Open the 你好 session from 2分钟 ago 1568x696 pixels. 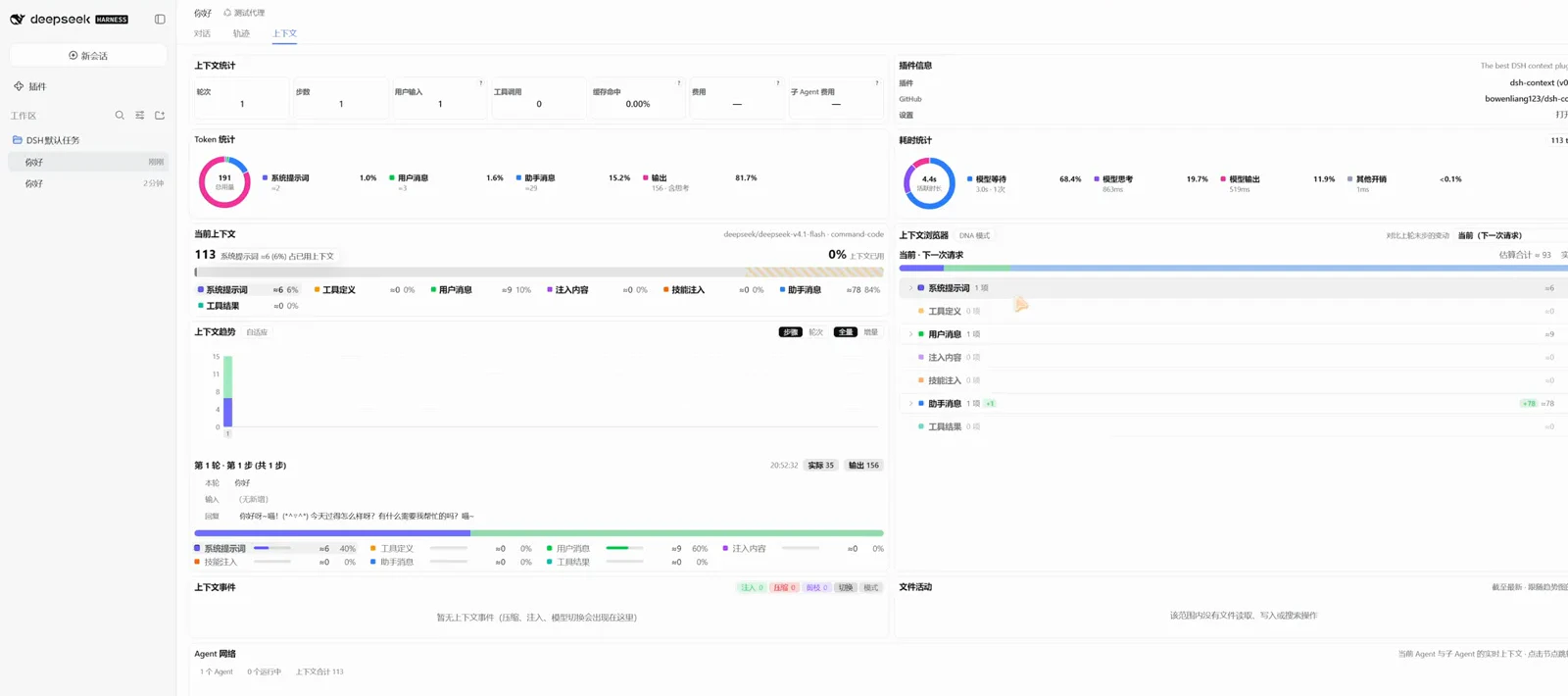coord(88,183)
